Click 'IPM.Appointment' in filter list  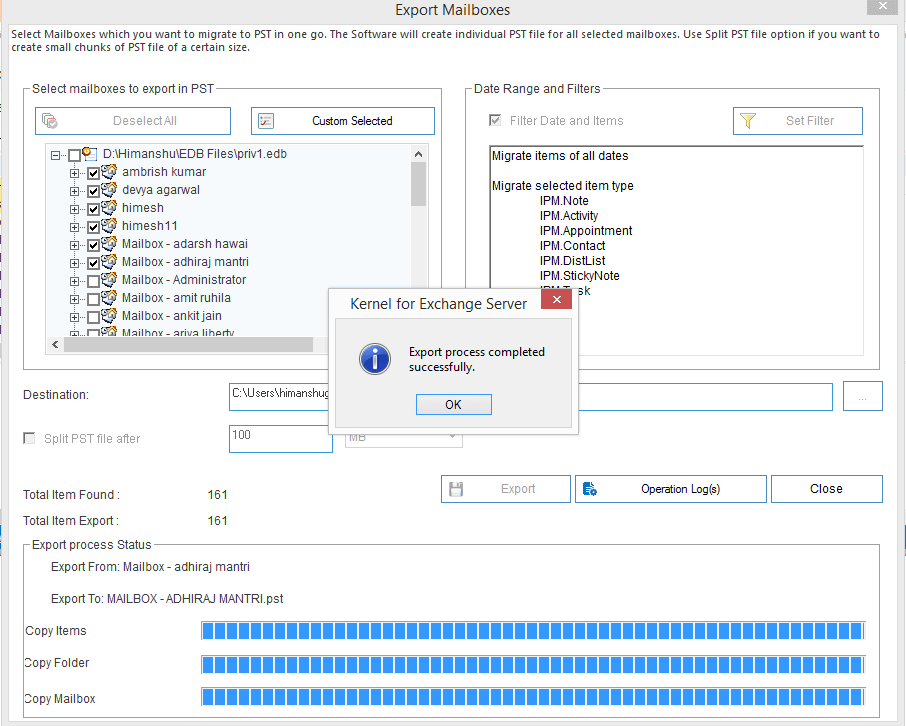tap(586, 231)
